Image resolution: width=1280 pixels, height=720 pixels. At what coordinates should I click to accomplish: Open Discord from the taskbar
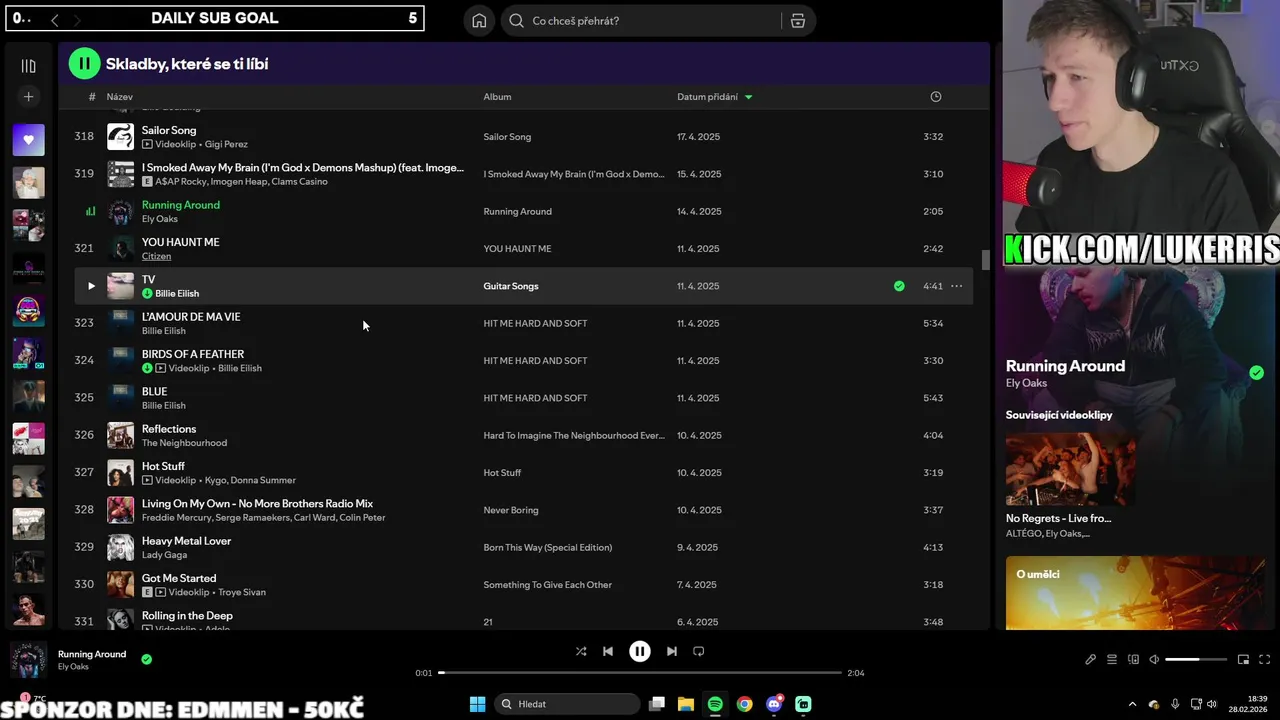(x=774, y=704)
